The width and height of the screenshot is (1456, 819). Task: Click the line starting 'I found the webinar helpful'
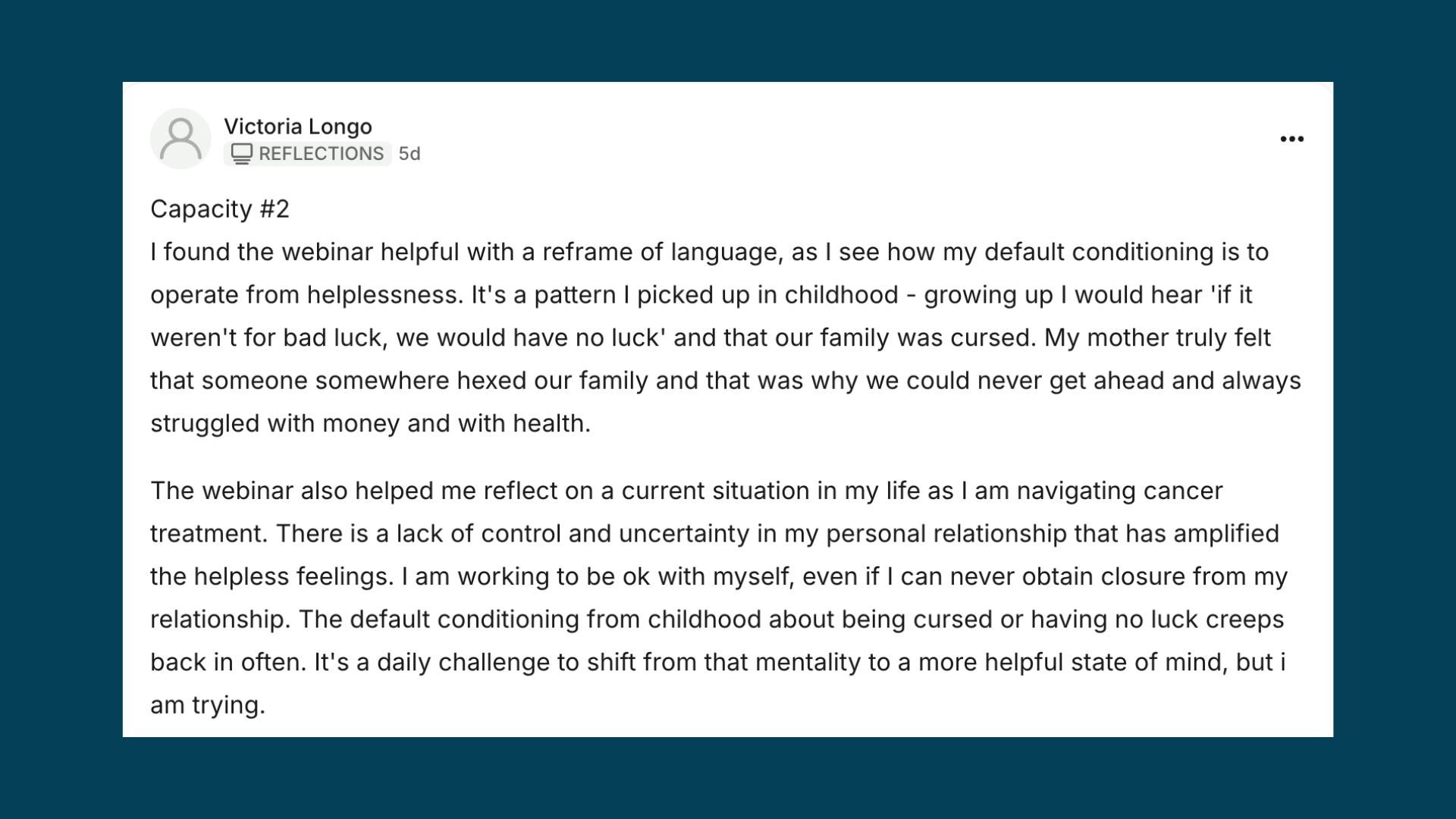coord(709,252)
